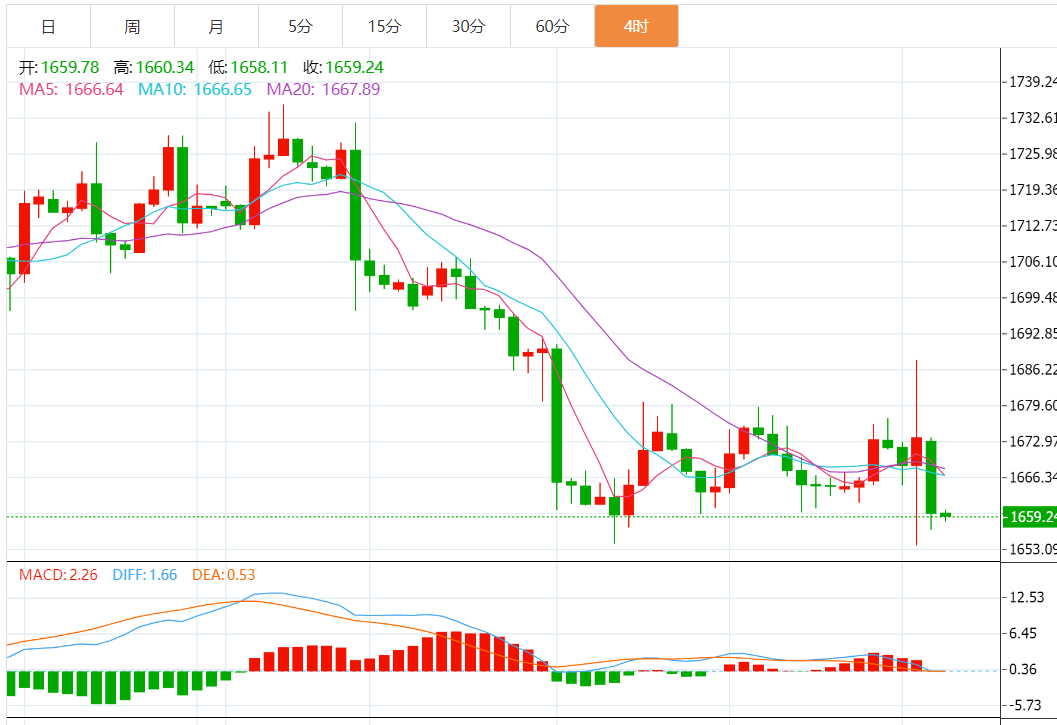This screenshot has height=725, width=1057.
Task: Click the 1719.36 price axis label
Action: (x=1032, y=190)
